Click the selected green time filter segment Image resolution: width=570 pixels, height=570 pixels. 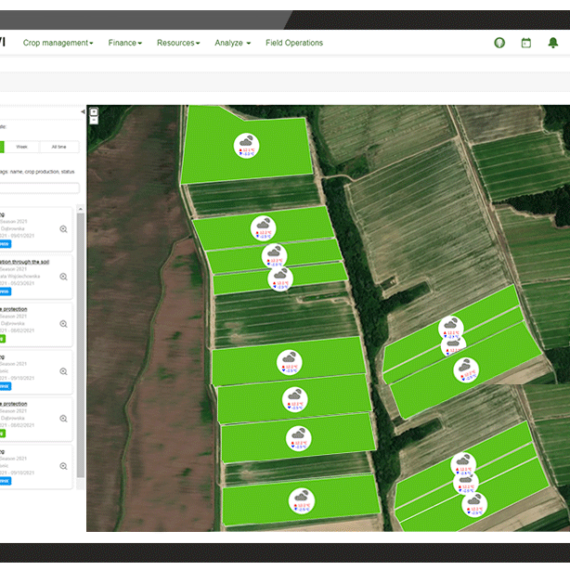[x=2, y=147]
